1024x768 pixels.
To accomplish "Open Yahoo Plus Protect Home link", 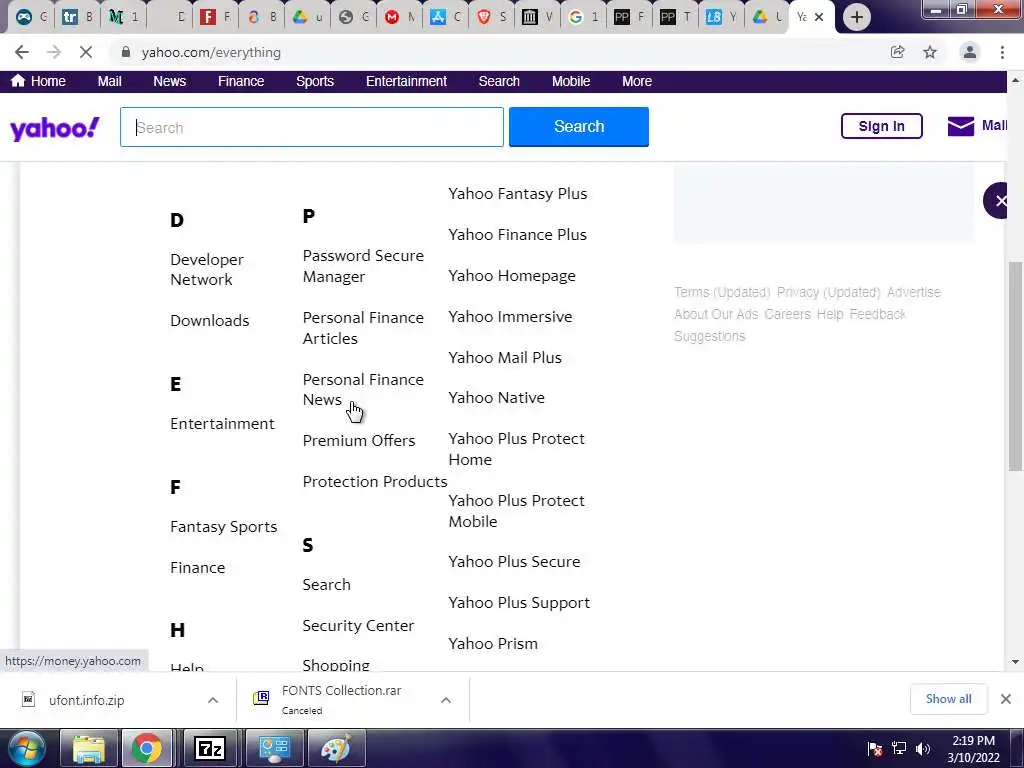I will (x=516, y=449).
